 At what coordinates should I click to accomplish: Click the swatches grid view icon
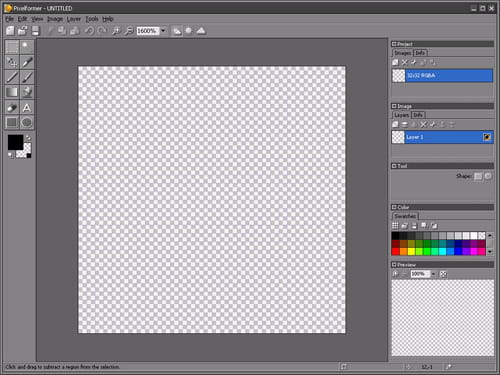[x=395, y=226]
